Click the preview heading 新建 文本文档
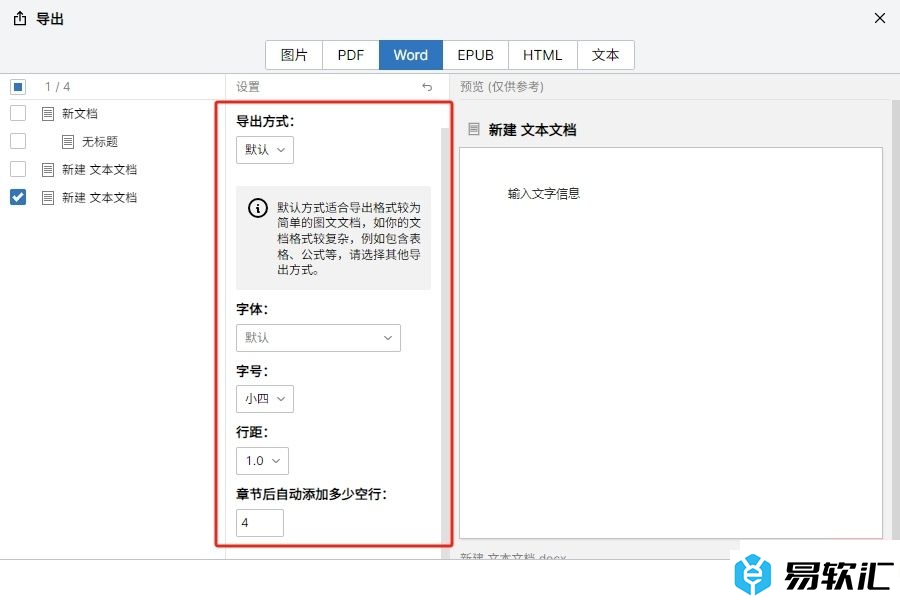The width and height of the screenshot is (900, 600). tap(532, 130)
